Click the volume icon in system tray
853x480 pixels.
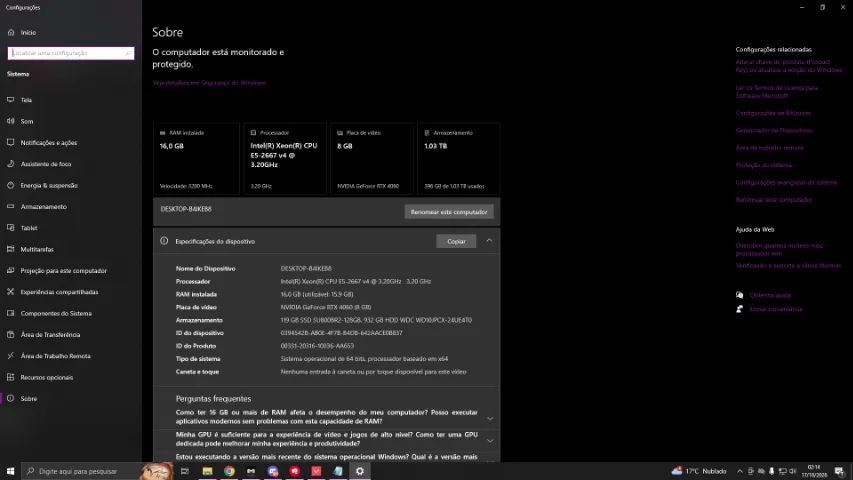[793, 471]
